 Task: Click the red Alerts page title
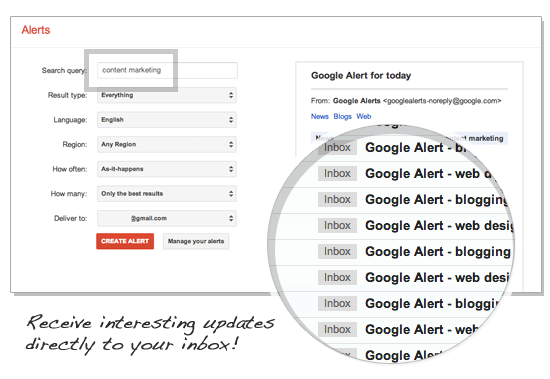click(36, 30)
